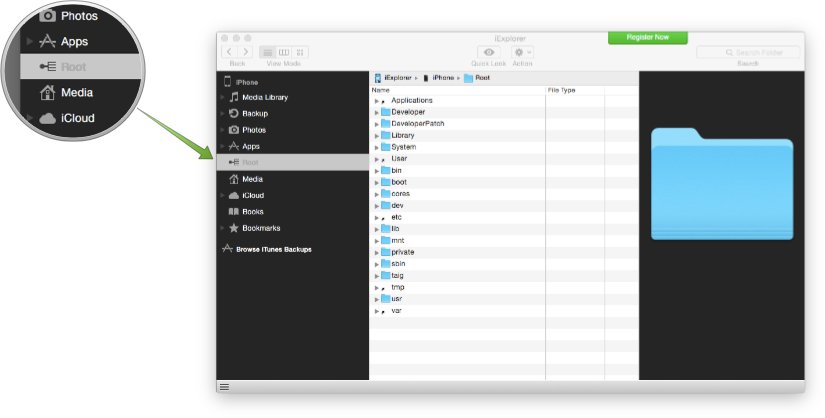Screen dimensions: 825x418
Task: Click the Backup sidebar icon
Action: (234, 113)
